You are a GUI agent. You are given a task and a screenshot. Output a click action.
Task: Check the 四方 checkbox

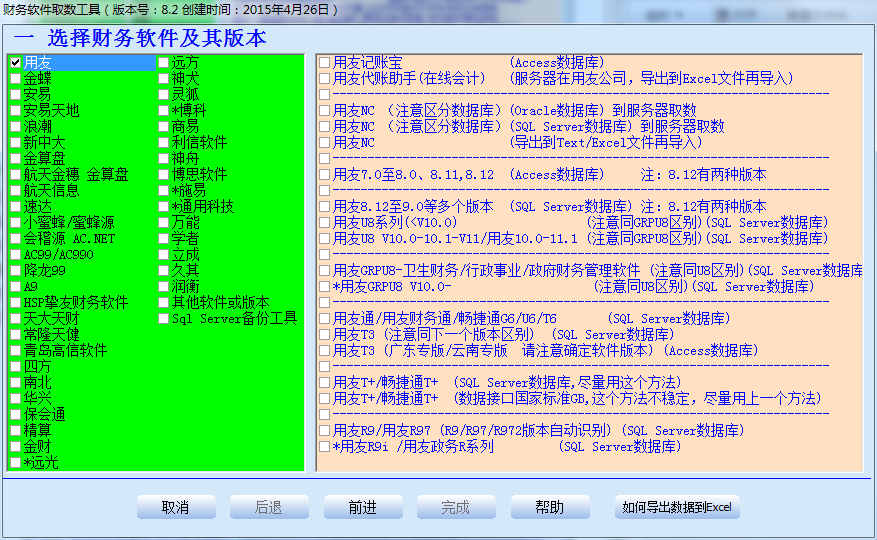[x=16, y=367]
